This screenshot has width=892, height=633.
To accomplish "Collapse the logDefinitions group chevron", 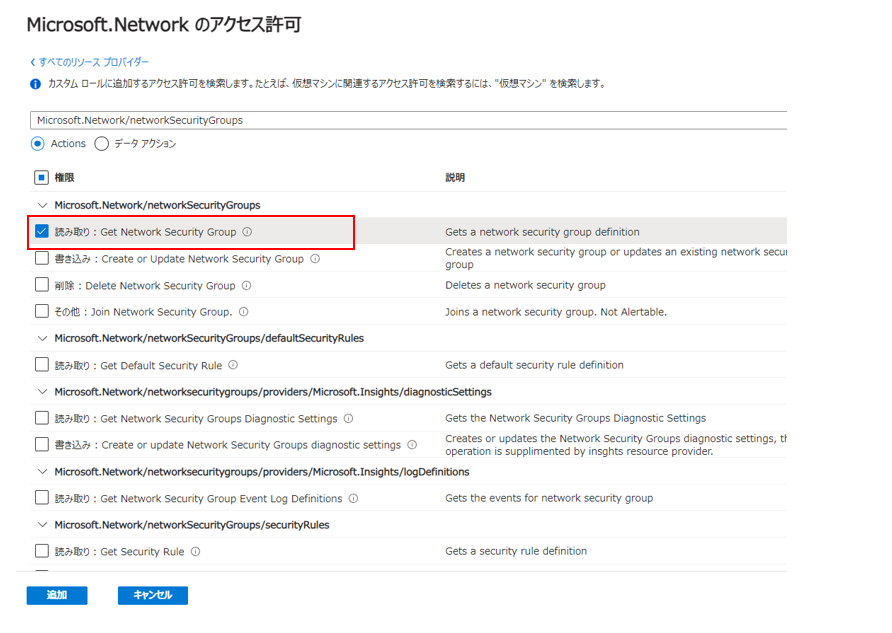I will point(42,471).
